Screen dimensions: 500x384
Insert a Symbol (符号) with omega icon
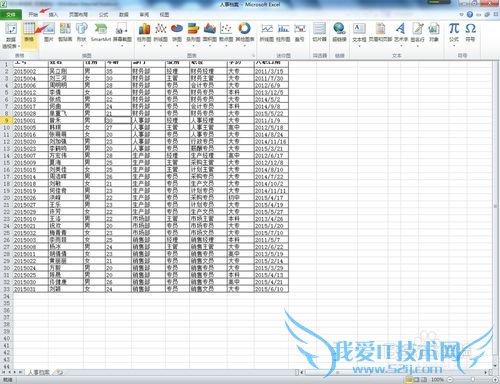[x=470, y=33]
